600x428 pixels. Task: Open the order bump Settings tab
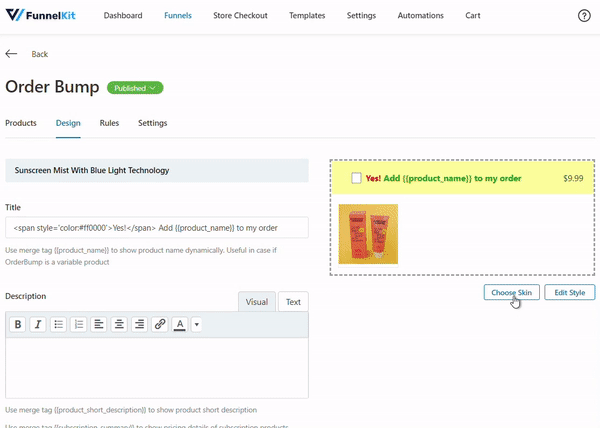[x=152, y=123]
